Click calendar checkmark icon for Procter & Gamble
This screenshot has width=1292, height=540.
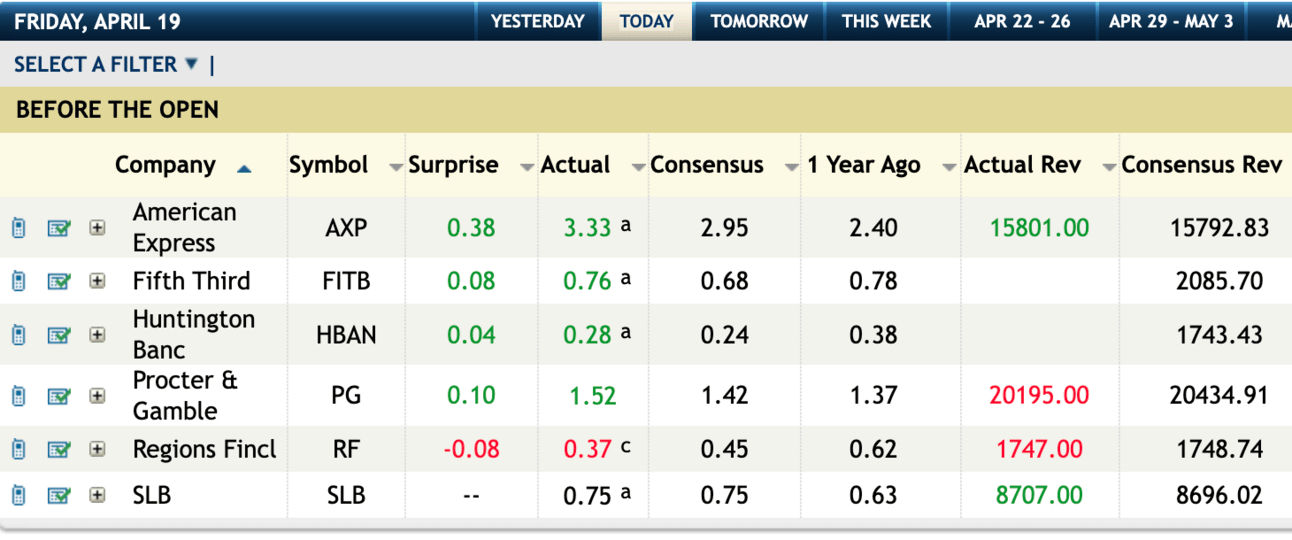59,396
